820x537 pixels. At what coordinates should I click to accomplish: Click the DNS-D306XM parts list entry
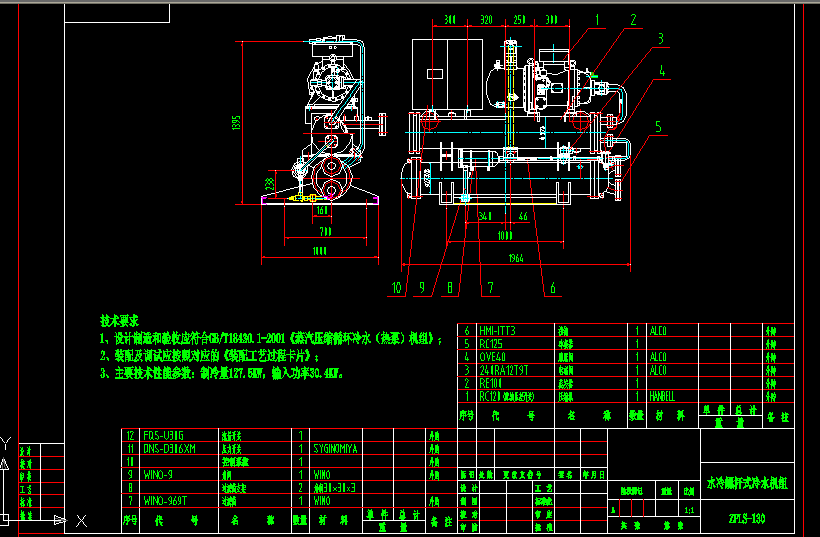[169, 449]
